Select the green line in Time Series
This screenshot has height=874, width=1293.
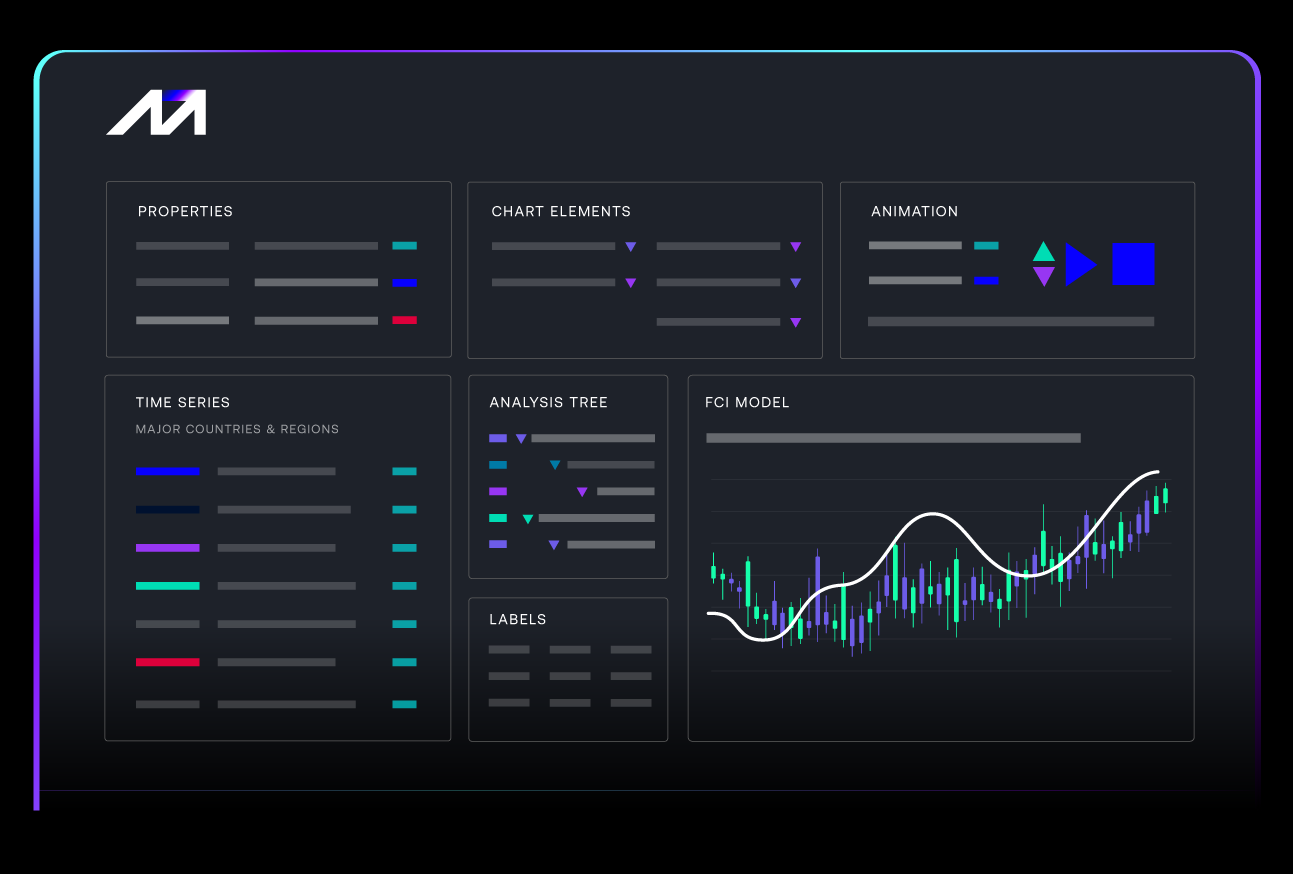click(168, 586)
